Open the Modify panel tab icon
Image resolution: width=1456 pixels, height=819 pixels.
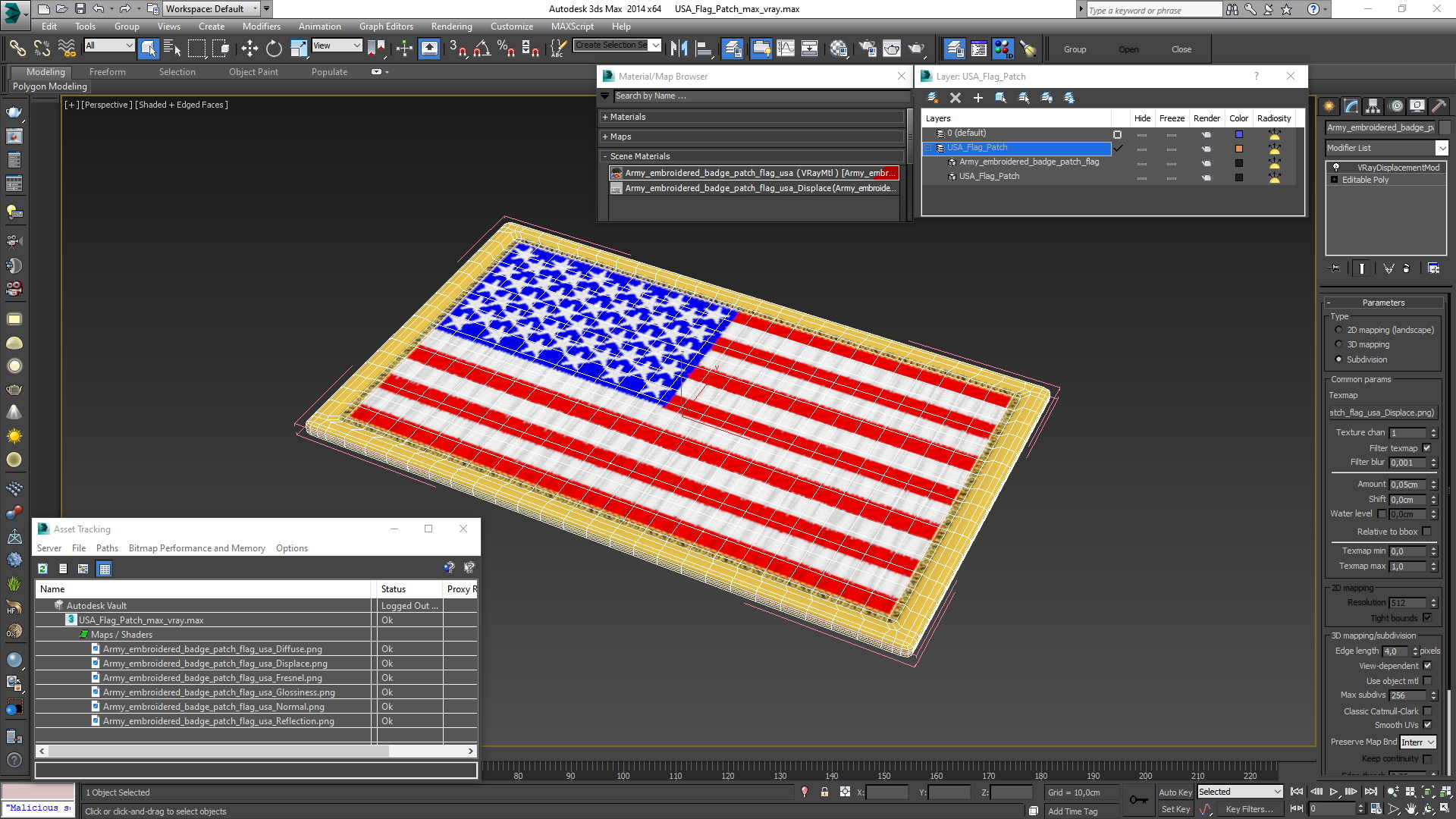1351,106
